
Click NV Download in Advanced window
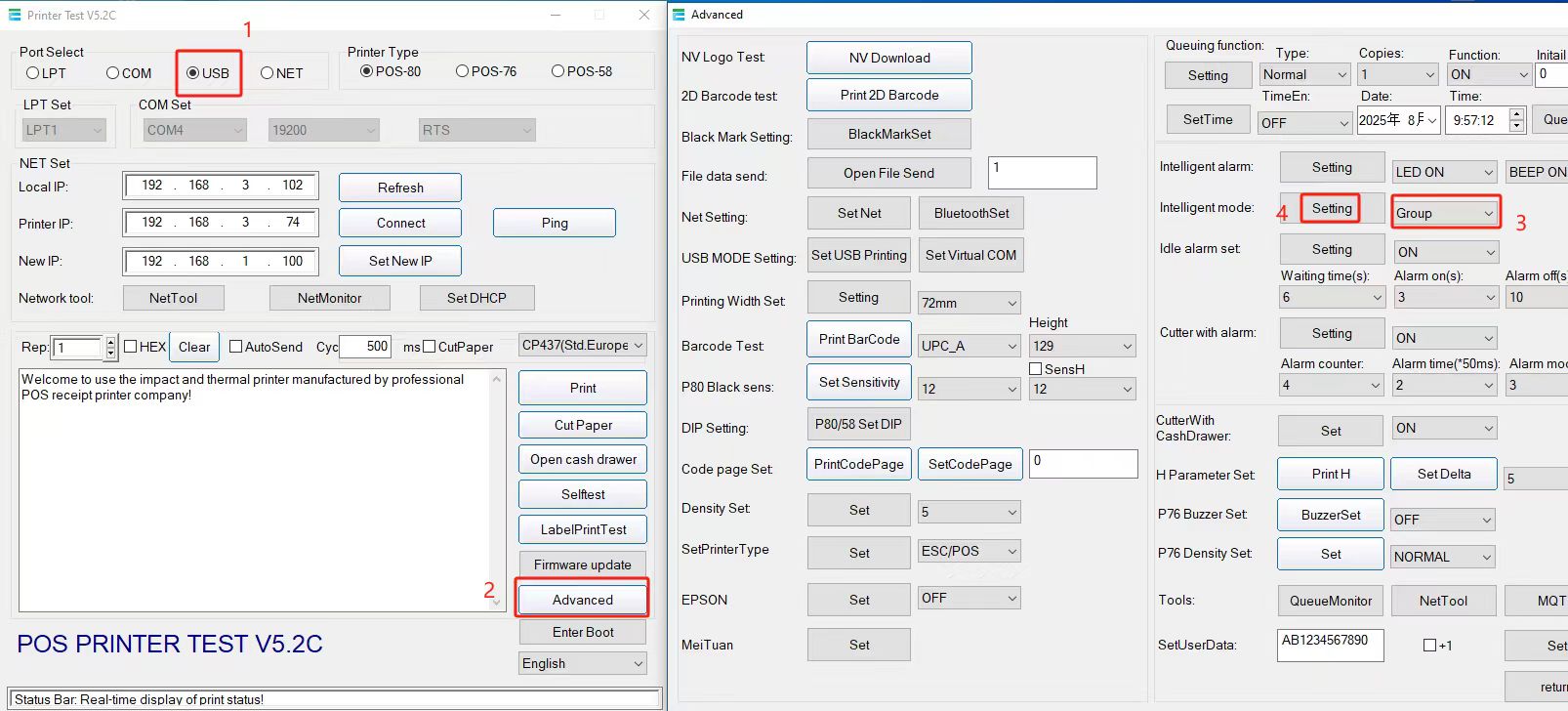889,58
